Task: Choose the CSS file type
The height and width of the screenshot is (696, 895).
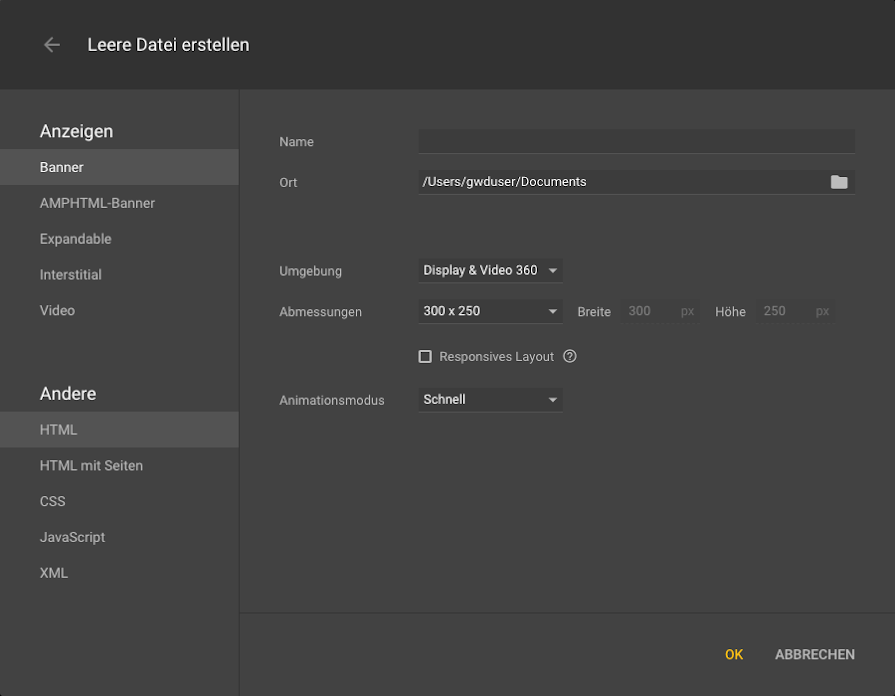Action: pyautogui.click(x=119, y=501)
